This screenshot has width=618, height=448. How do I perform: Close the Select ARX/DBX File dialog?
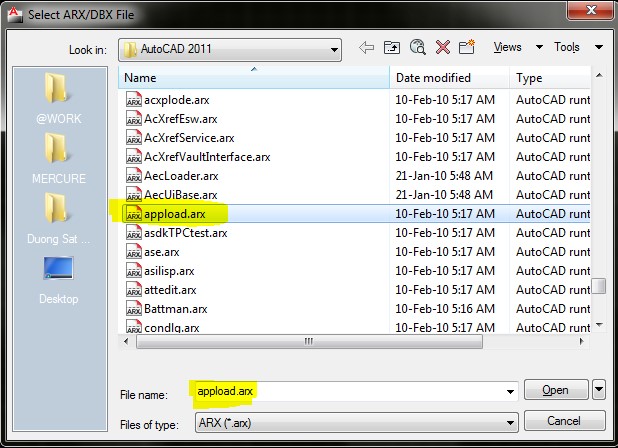[590, 9]
